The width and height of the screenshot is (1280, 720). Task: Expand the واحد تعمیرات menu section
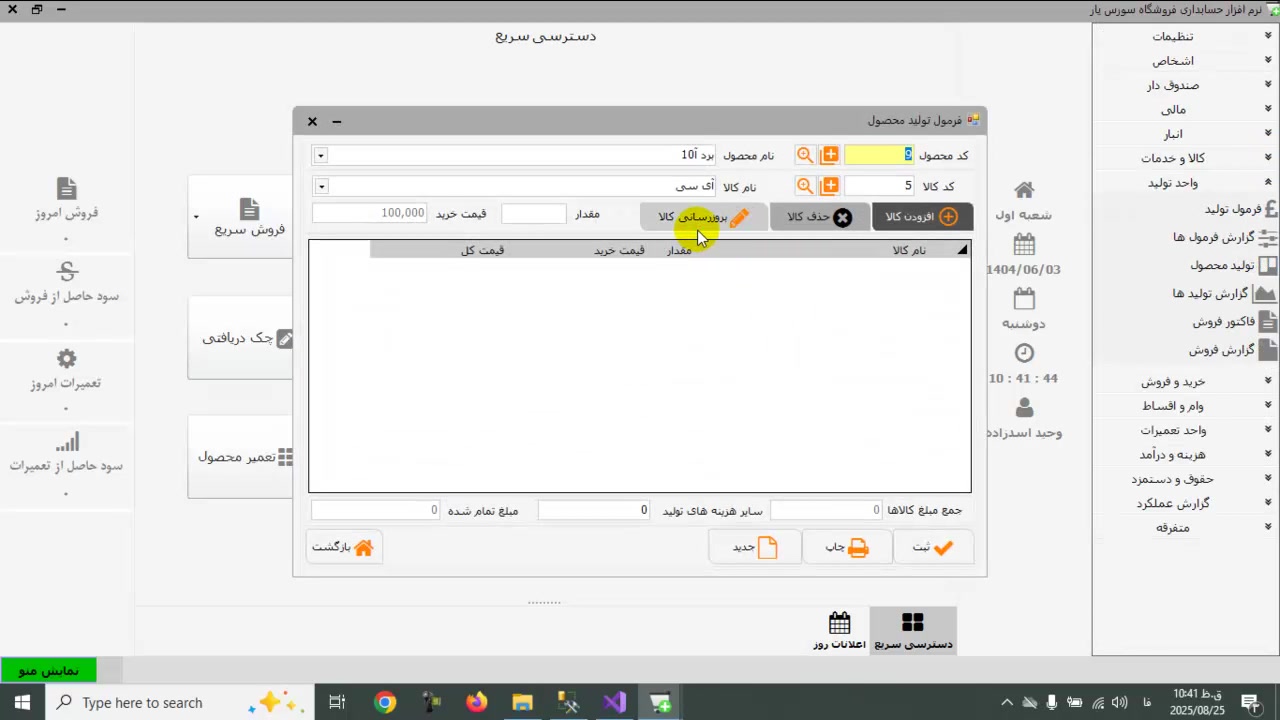click(1185, 430)
